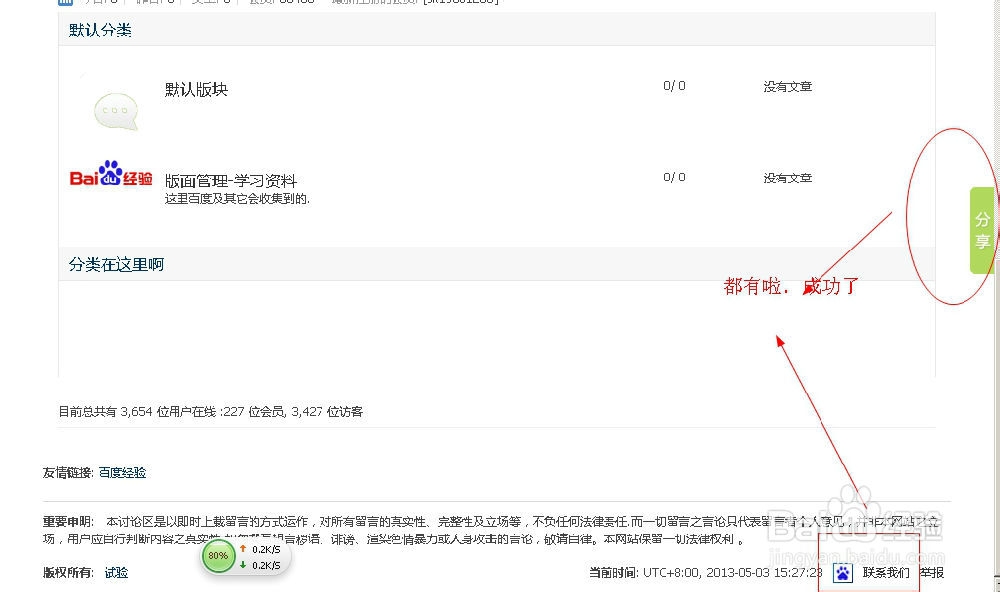
Task: Open the 版面管理-学习资料 board link
Action: [233, 179]
